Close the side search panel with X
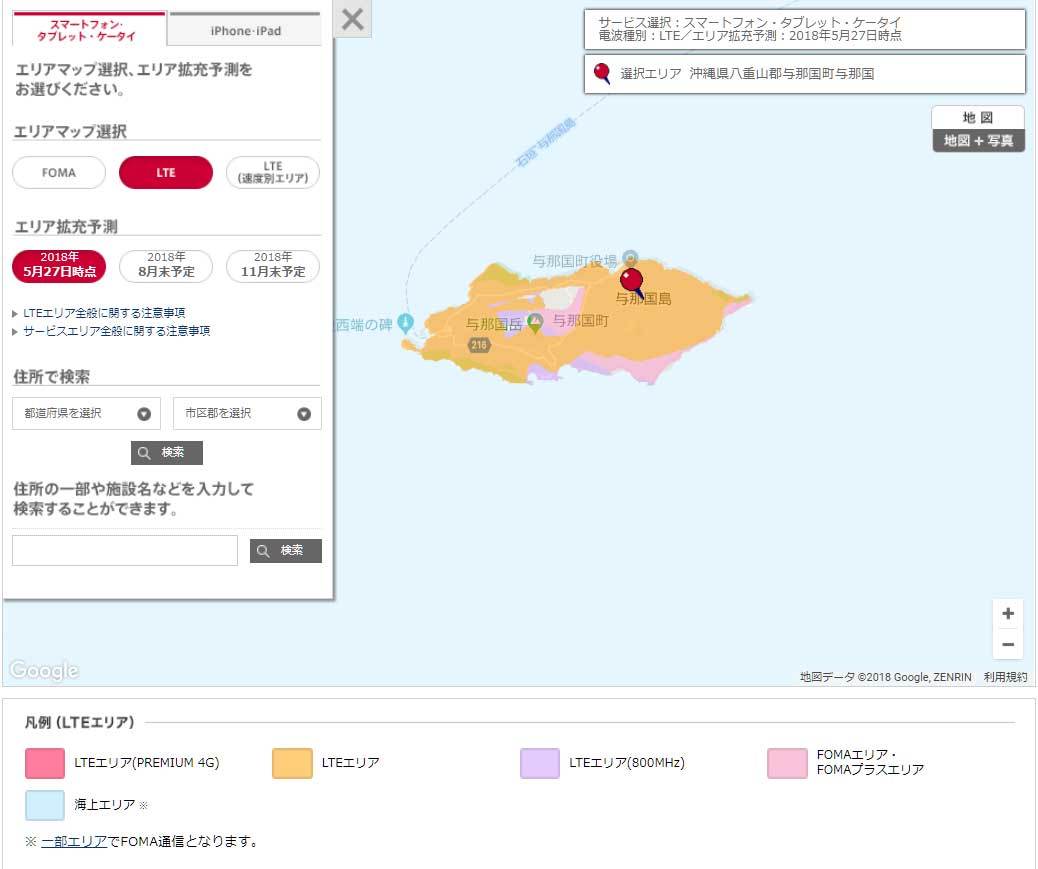The image size is (1038, 869). (352, 19)
